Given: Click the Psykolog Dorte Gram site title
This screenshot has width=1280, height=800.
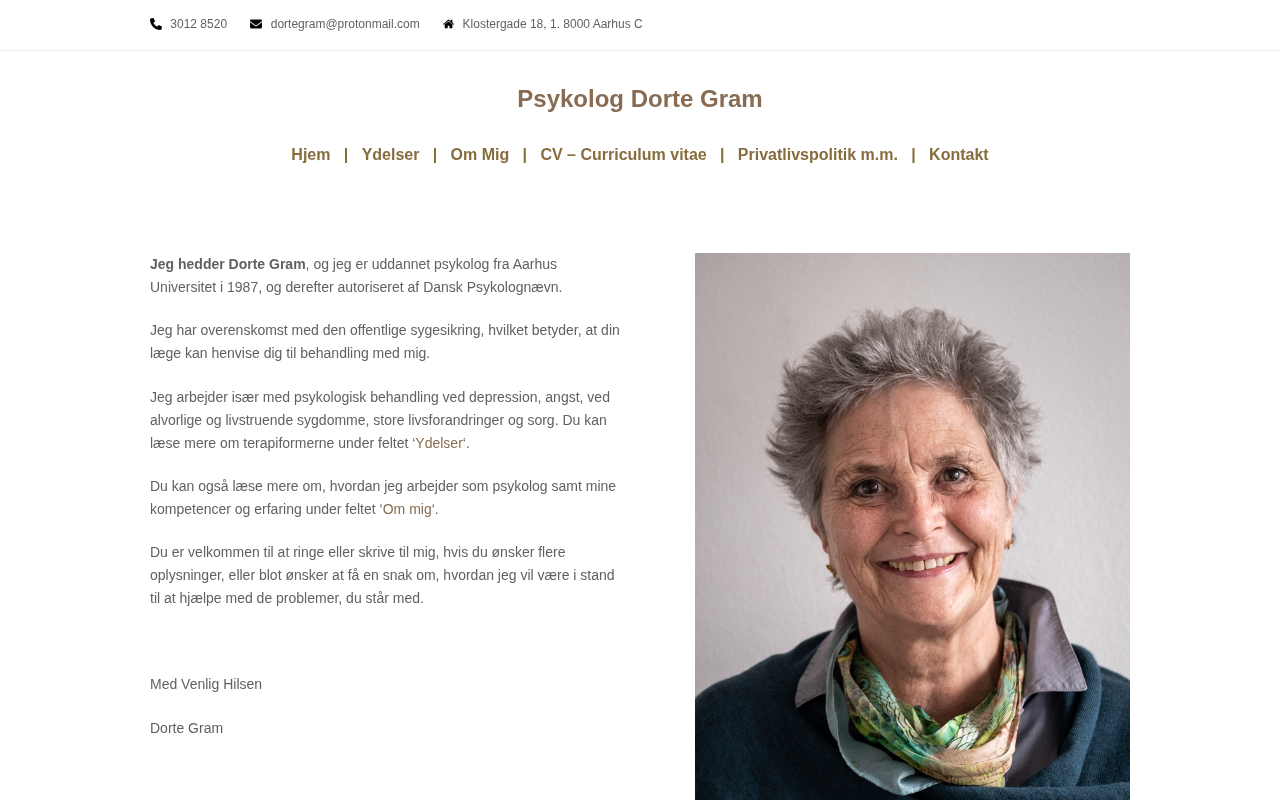Looking at the screenshot, I should (x=640, y=99).
